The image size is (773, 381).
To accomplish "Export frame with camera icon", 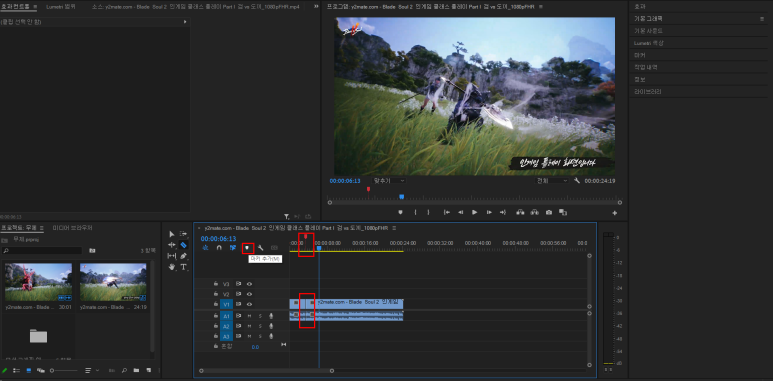I will (549, 212).
